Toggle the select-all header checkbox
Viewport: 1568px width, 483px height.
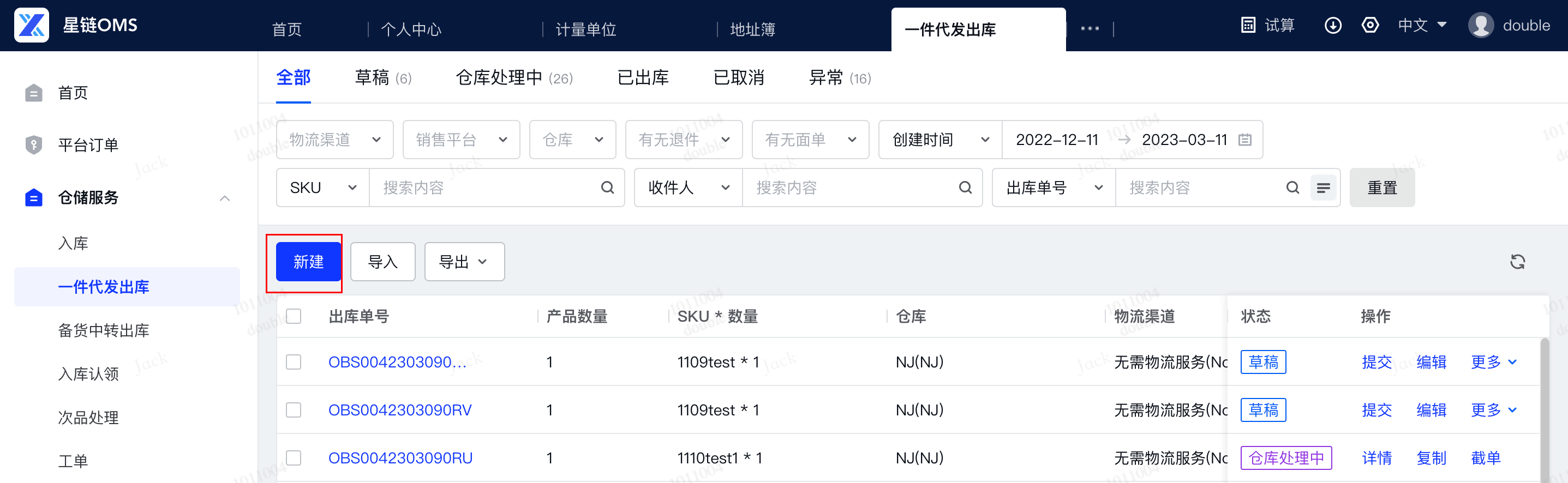click(x=294, y=316)
